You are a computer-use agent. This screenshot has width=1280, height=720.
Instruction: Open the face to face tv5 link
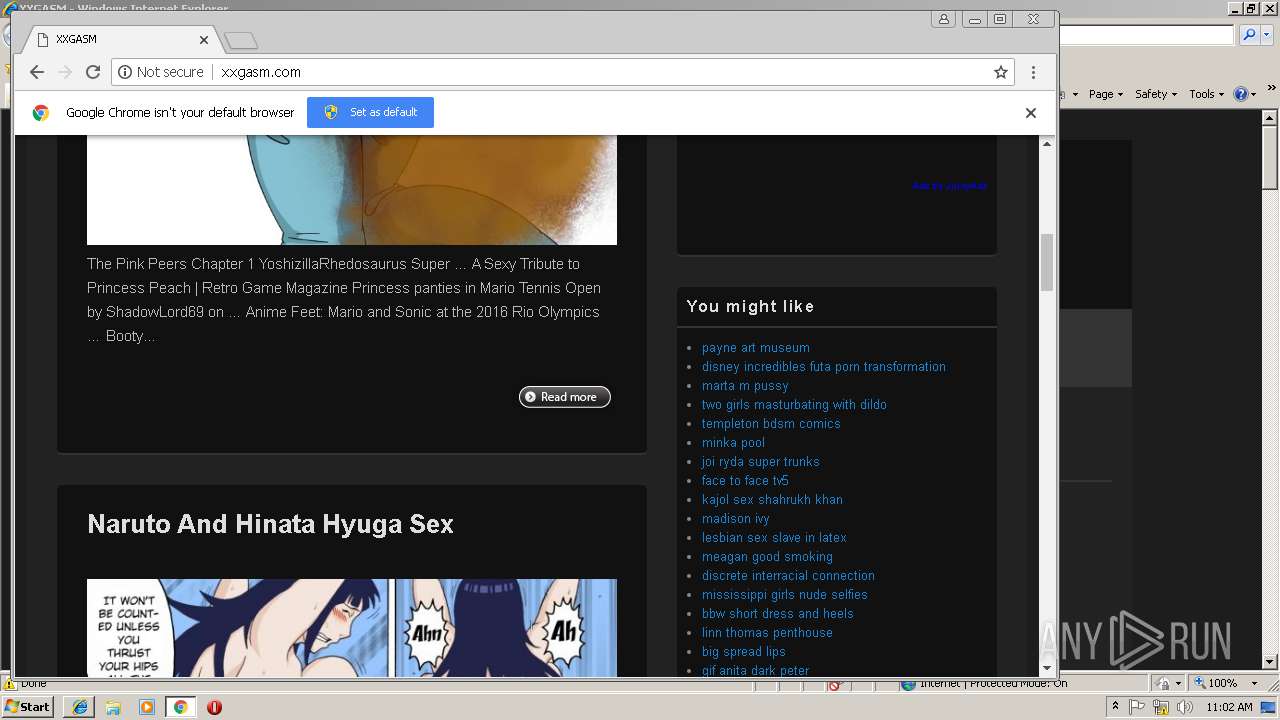tap(745, 481)
